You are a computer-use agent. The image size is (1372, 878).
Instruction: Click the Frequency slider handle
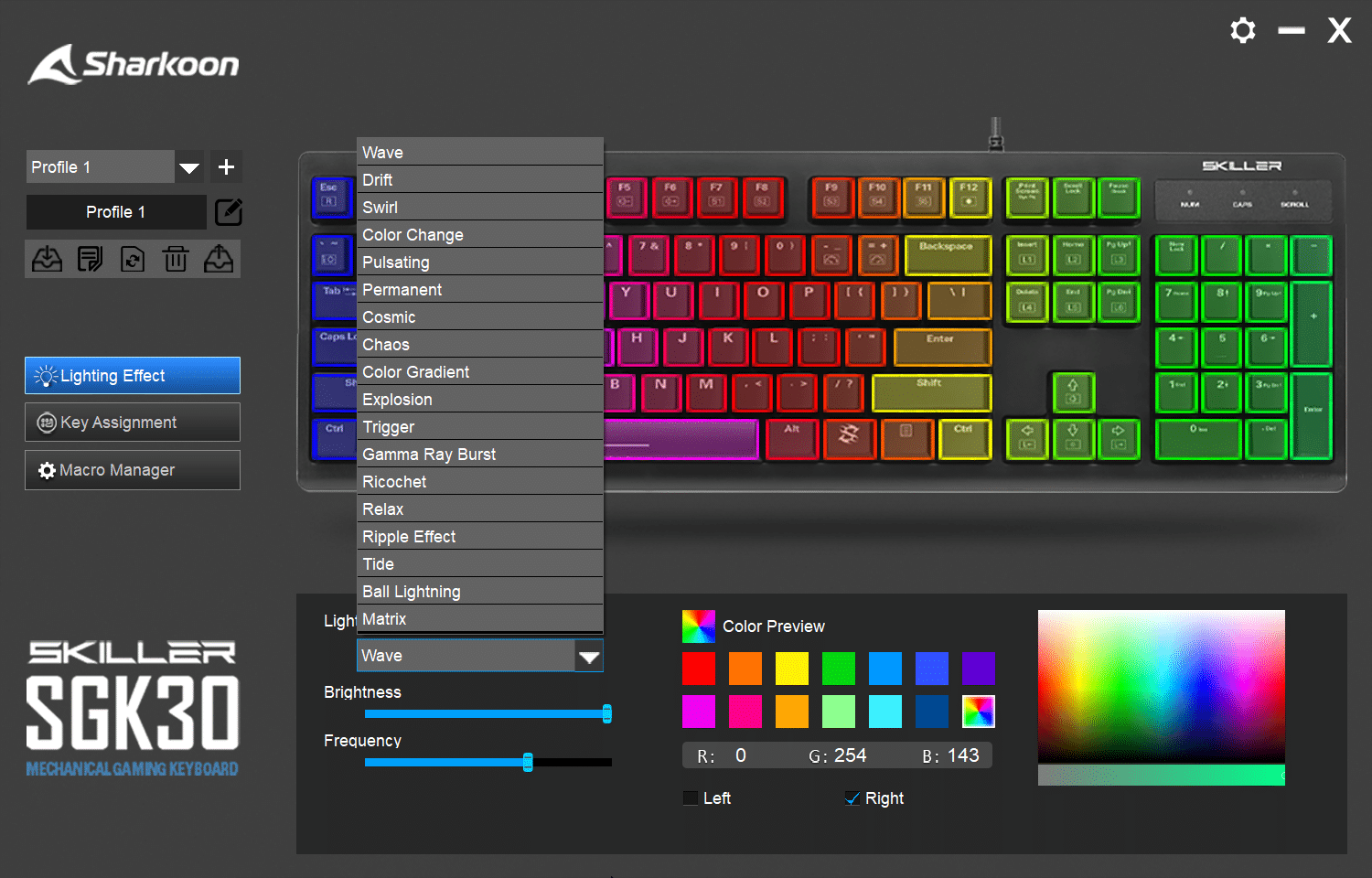coord(528,762)
